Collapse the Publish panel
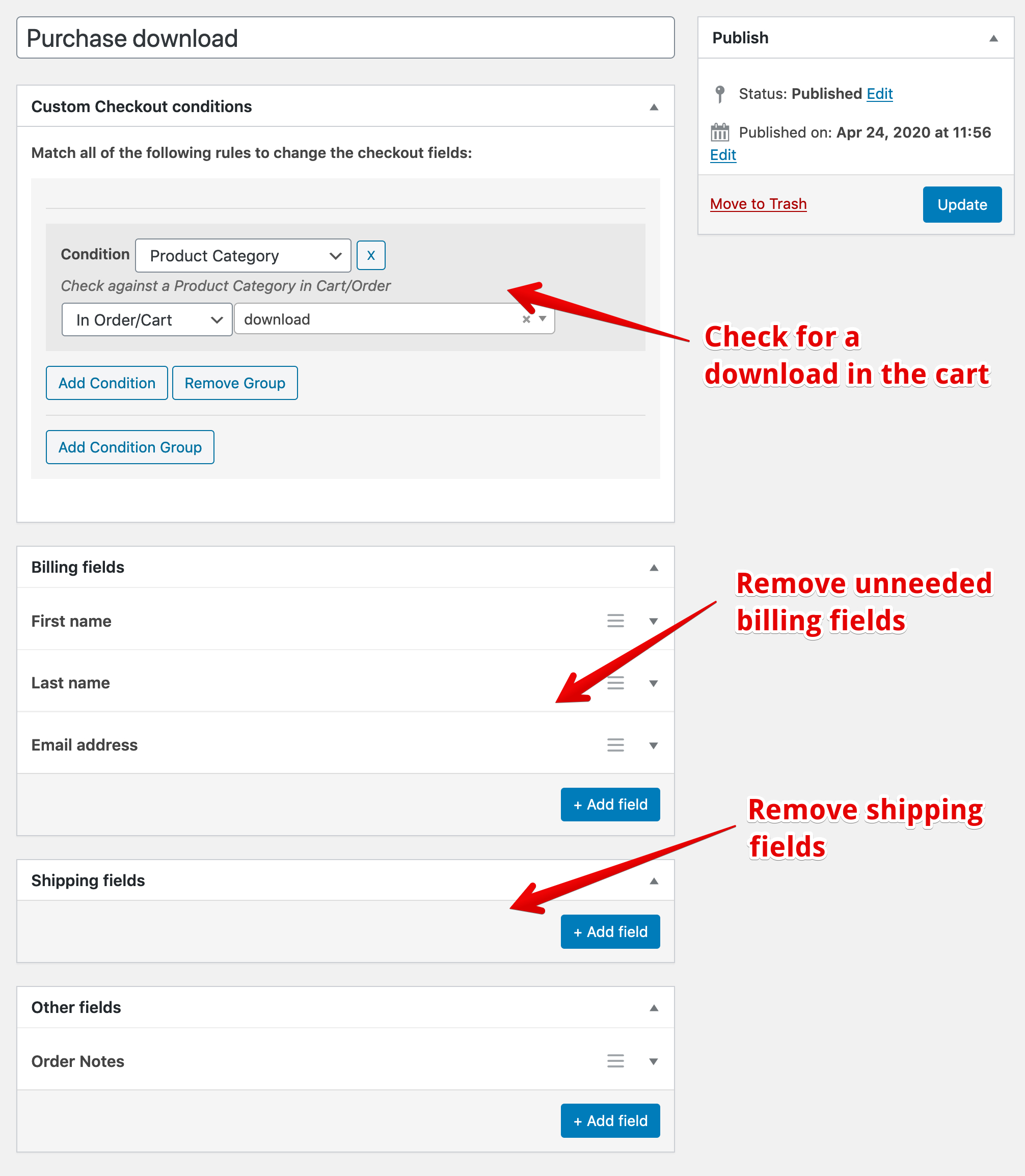1025x1176 pixels. pos(993,38)
